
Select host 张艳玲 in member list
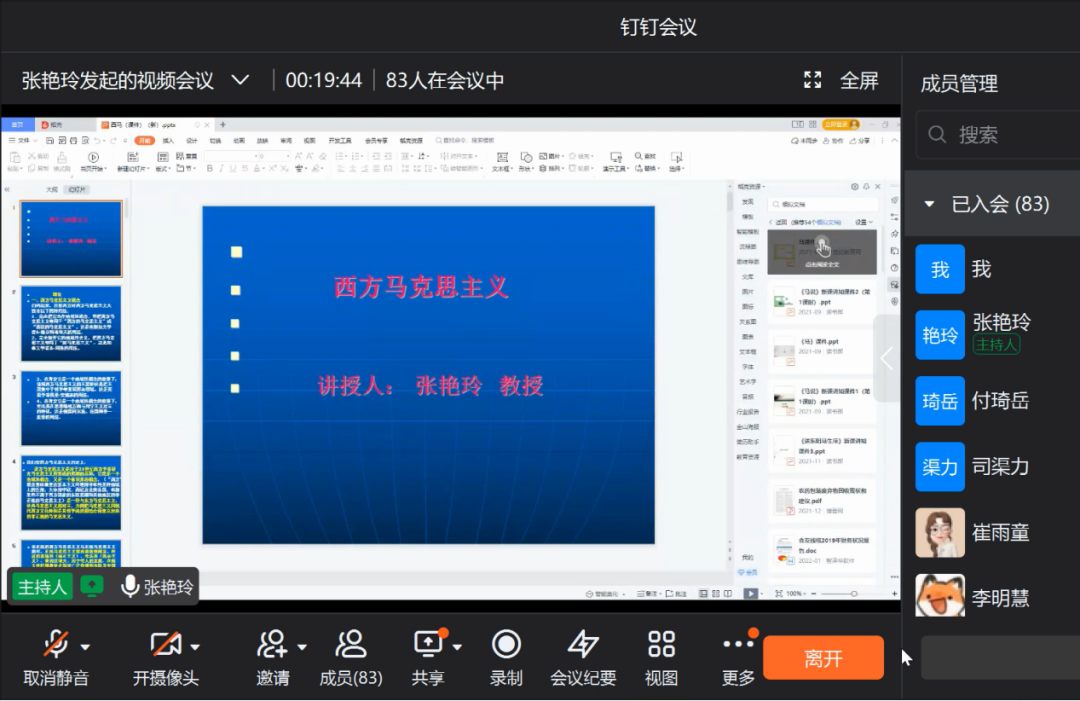[1000, 323]
